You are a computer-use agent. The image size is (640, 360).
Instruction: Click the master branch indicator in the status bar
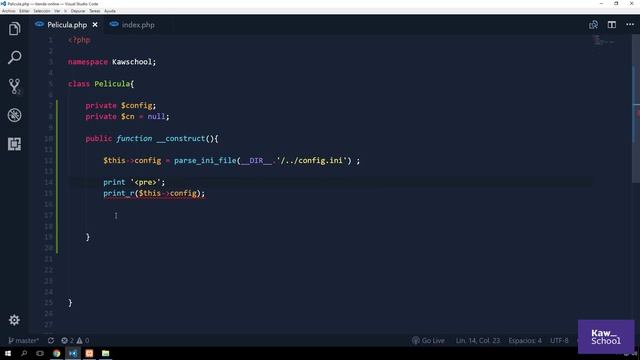(24, 340)
